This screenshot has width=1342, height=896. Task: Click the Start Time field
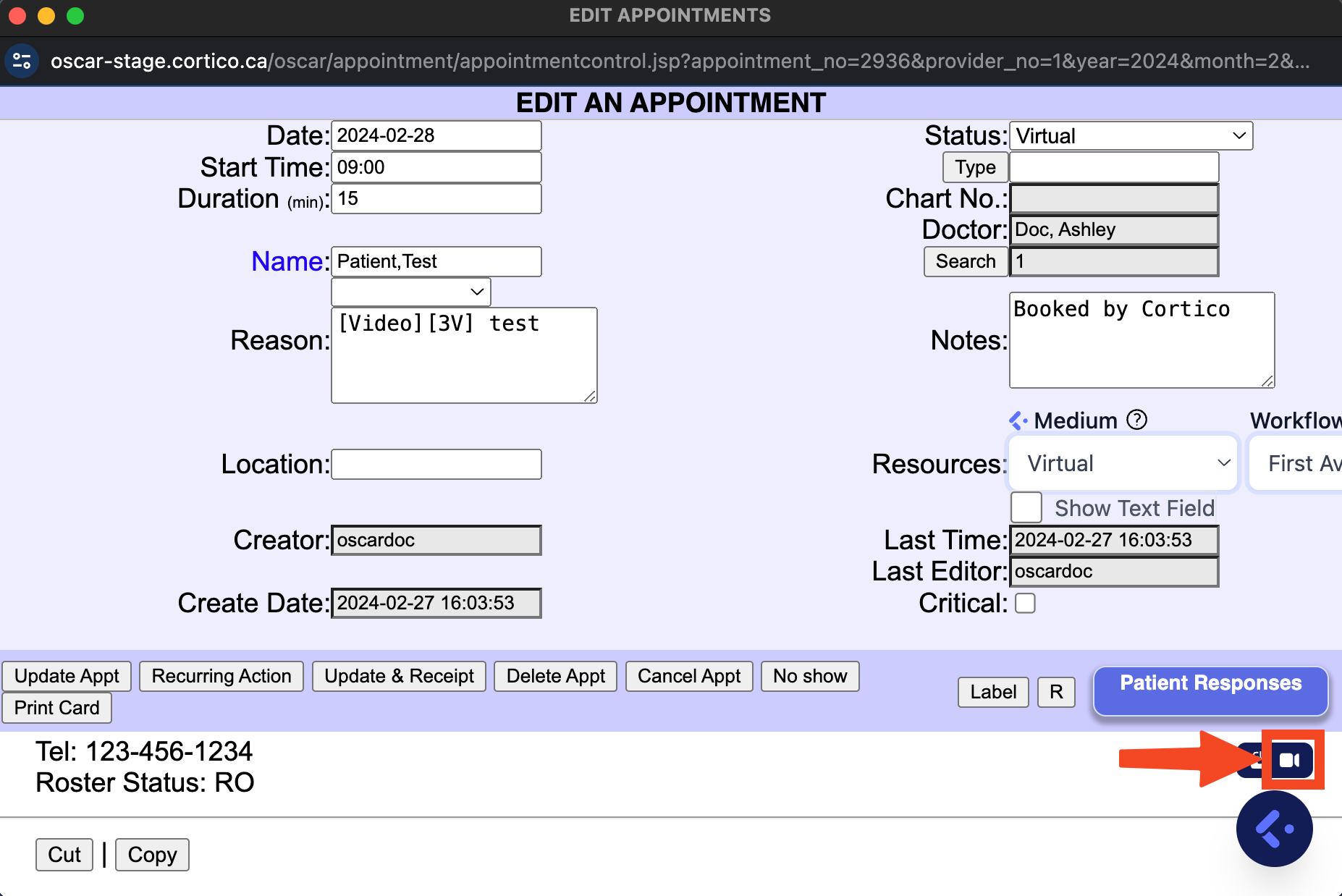(x=436, y=167)
